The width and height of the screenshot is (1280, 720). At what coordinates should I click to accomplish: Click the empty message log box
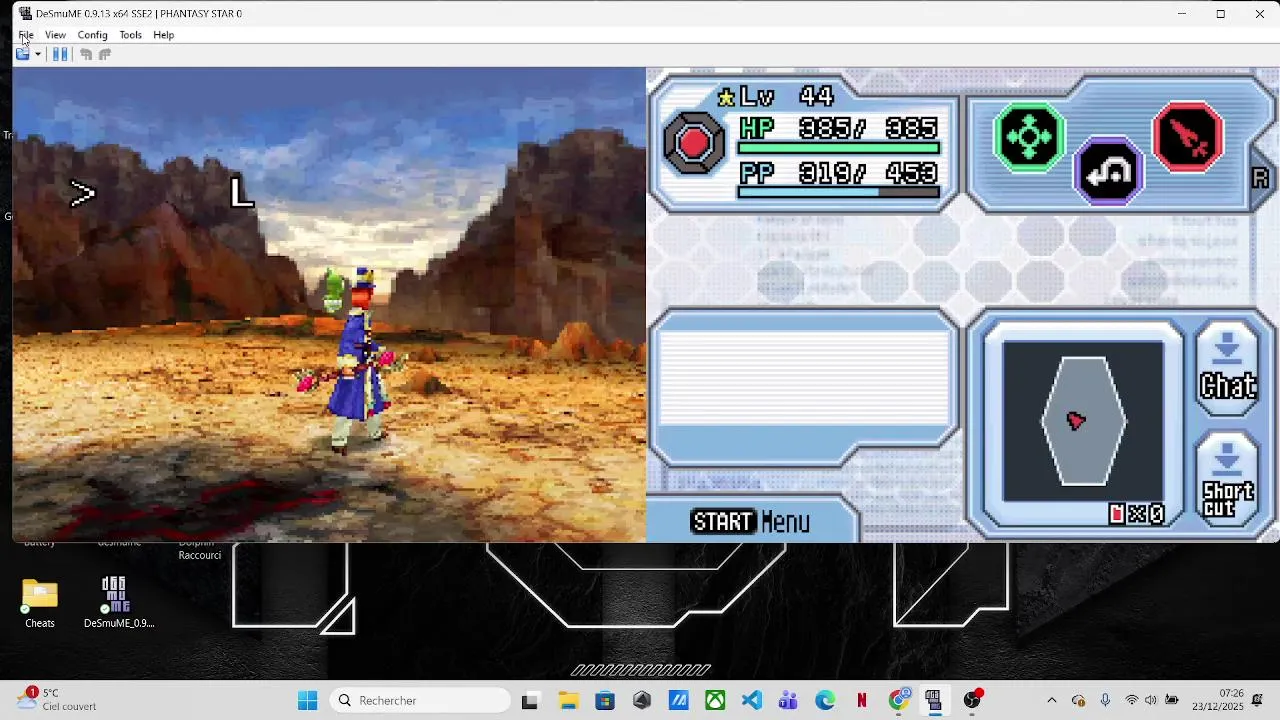(x=804, y=377)
